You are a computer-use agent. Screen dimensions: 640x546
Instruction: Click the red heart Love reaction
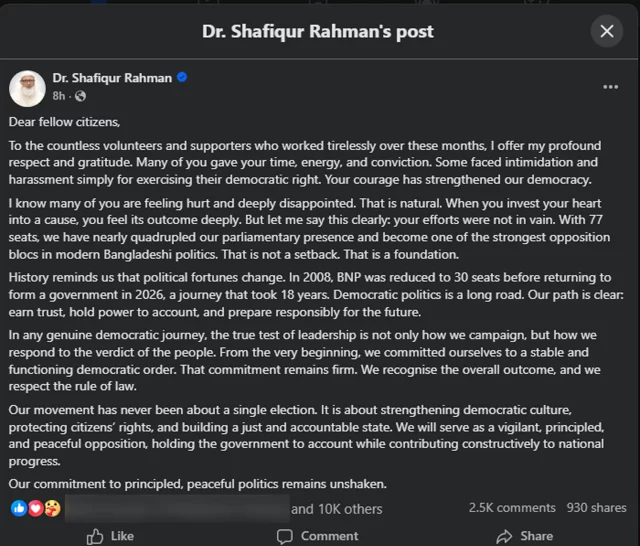35,508
